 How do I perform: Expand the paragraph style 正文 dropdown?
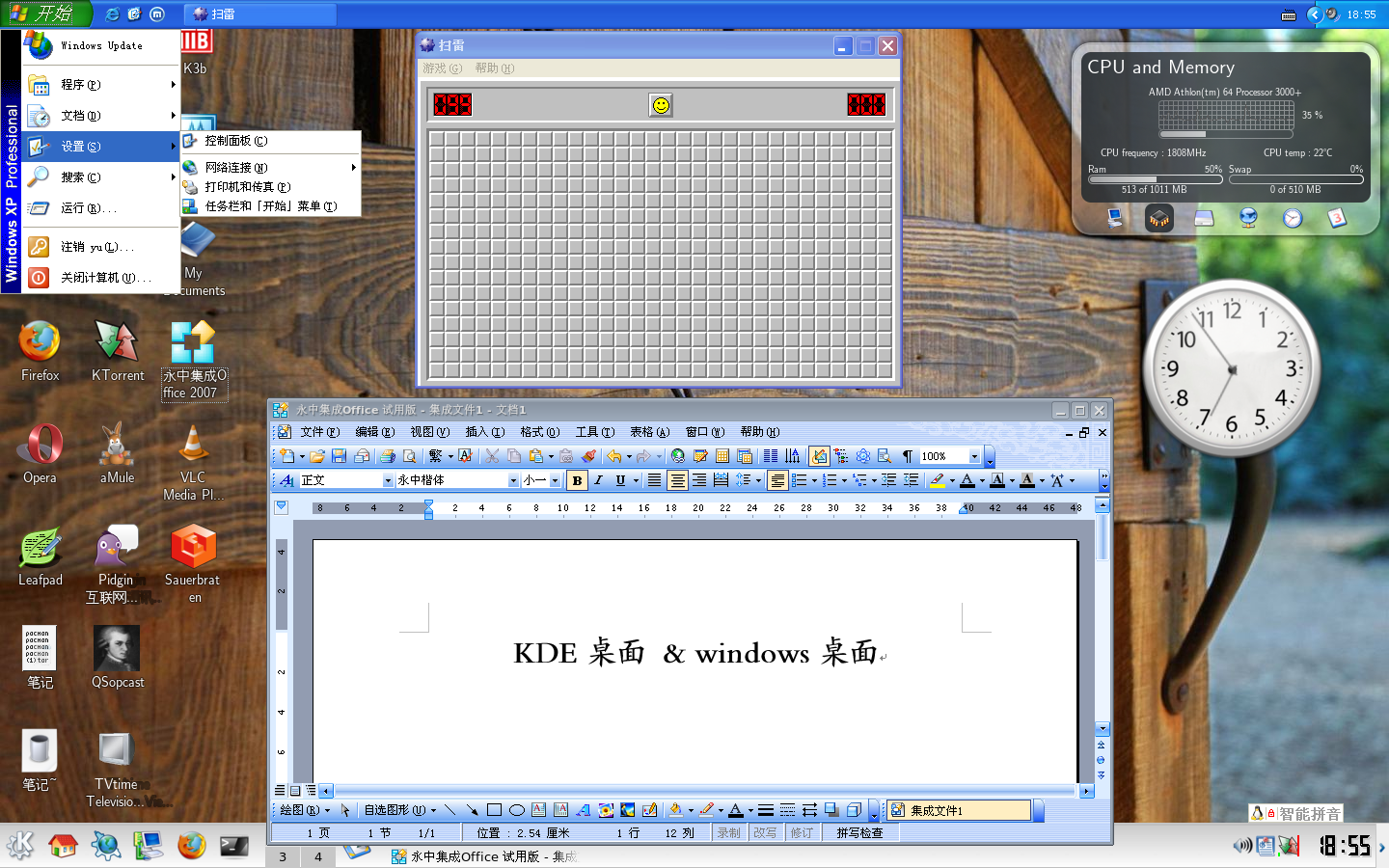[388, 480]
